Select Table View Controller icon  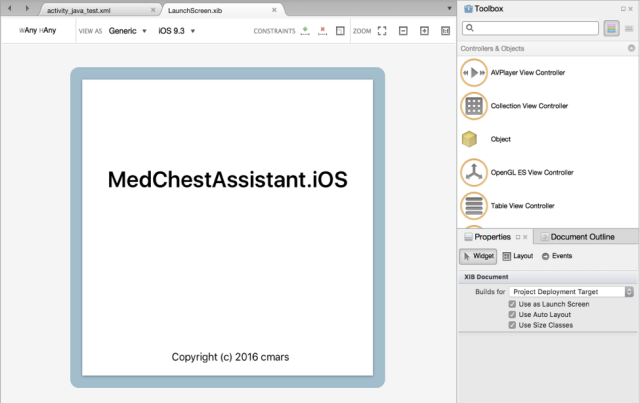point(474,206)
